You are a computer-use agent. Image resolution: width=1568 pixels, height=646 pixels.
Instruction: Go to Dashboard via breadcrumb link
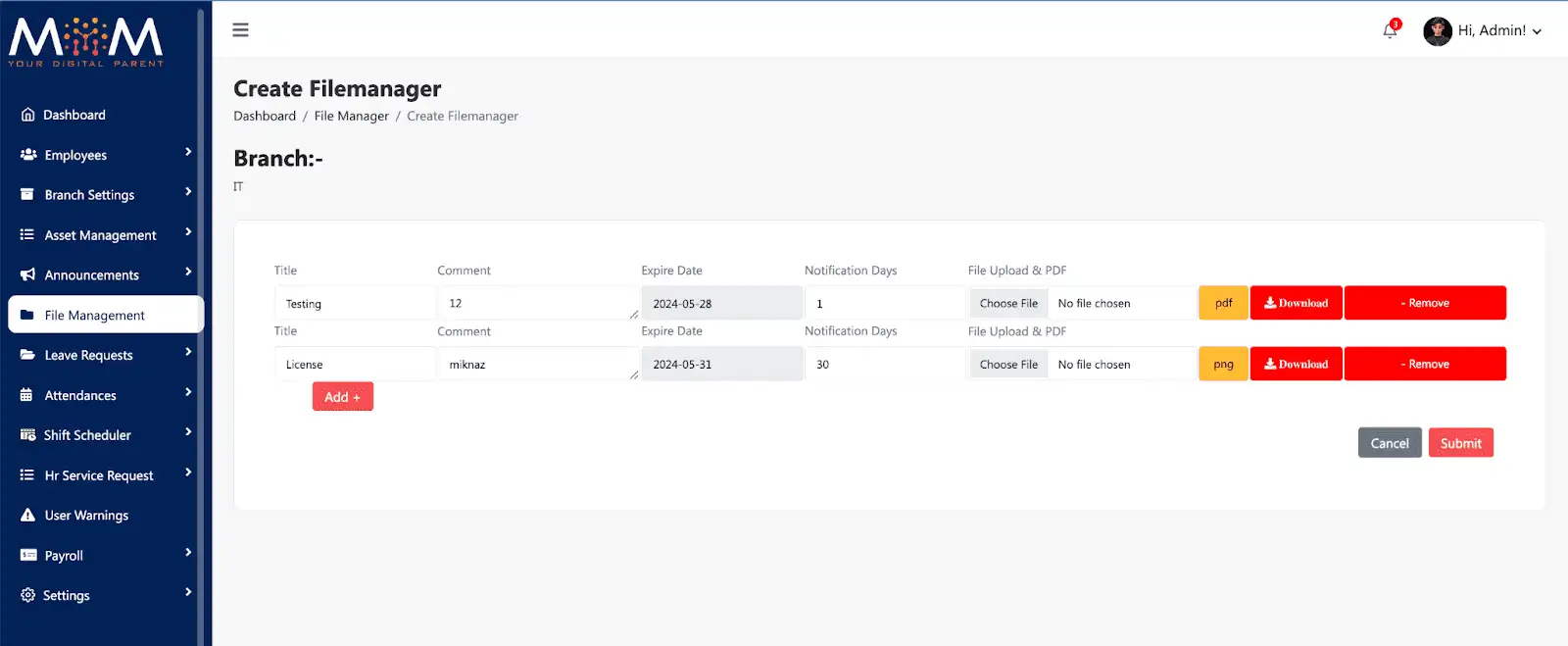265,116
